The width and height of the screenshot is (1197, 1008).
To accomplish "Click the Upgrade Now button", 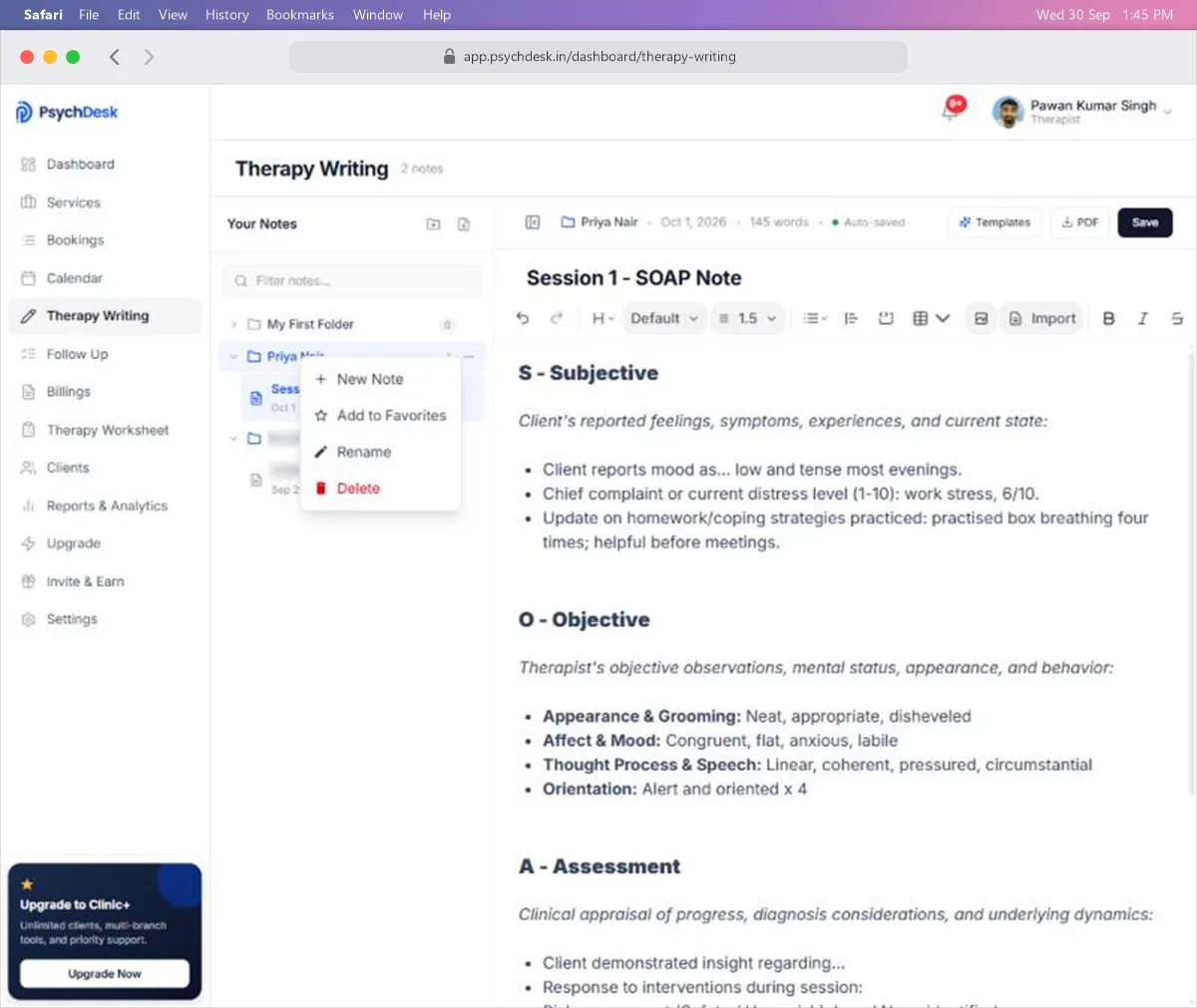I will tap(105, 974).
